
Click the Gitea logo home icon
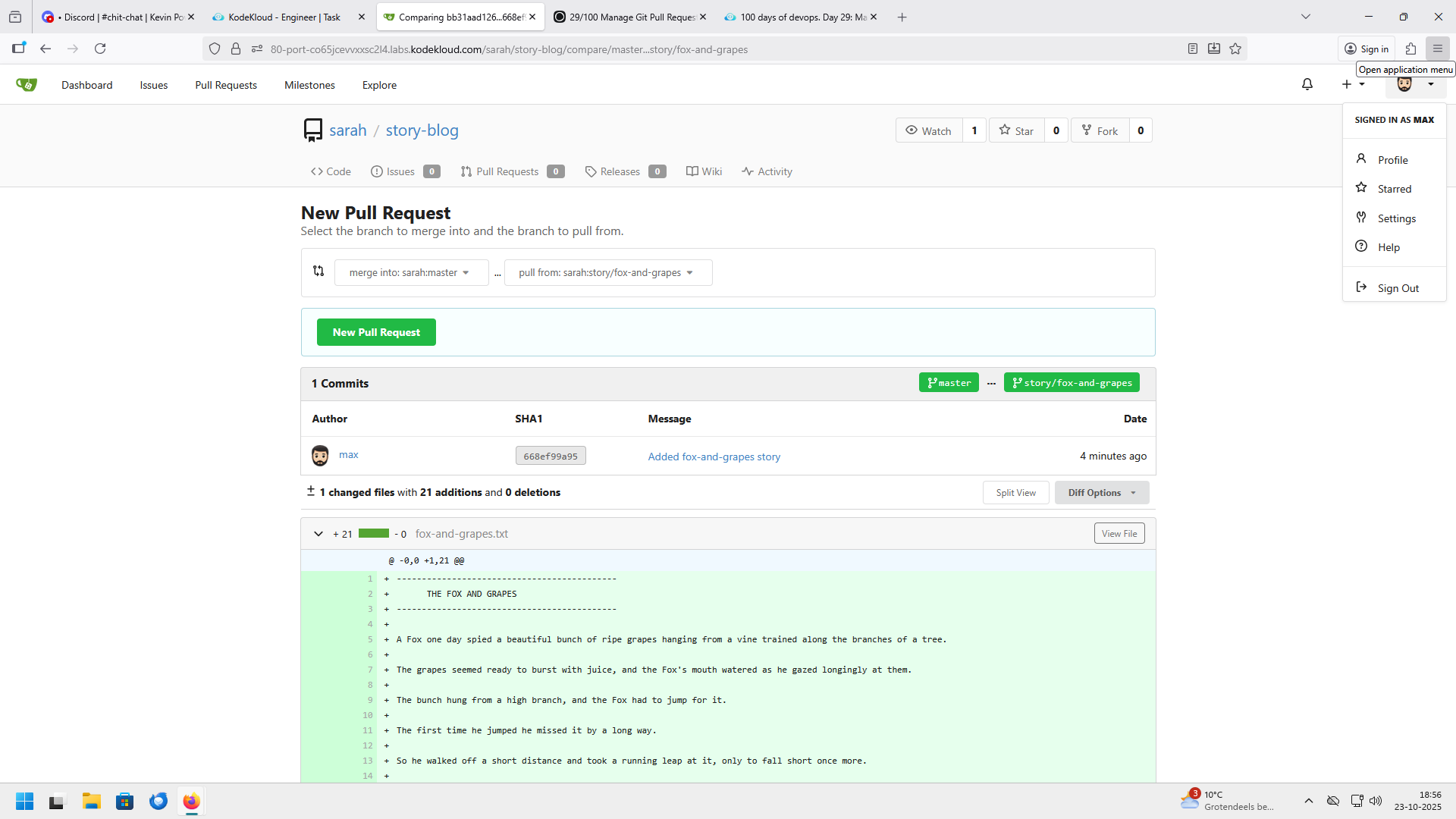click(x=27, y=85)
